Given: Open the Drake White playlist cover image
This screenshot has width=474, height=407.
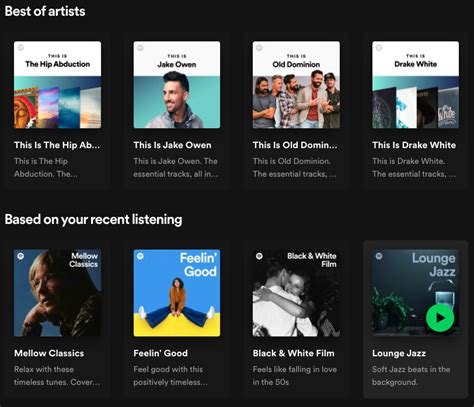Looking at the screenshot, I should (415, 85).
